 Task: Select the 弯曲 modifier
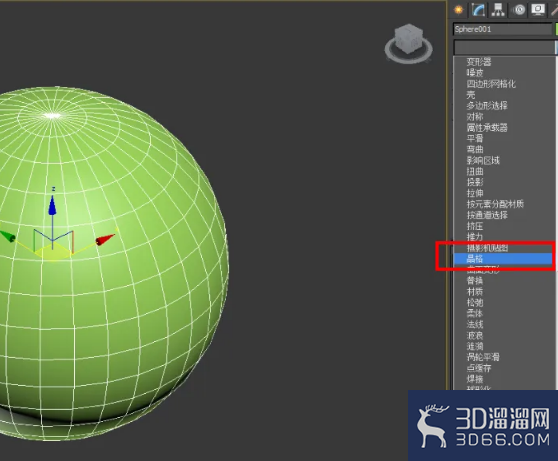(475, 150)
